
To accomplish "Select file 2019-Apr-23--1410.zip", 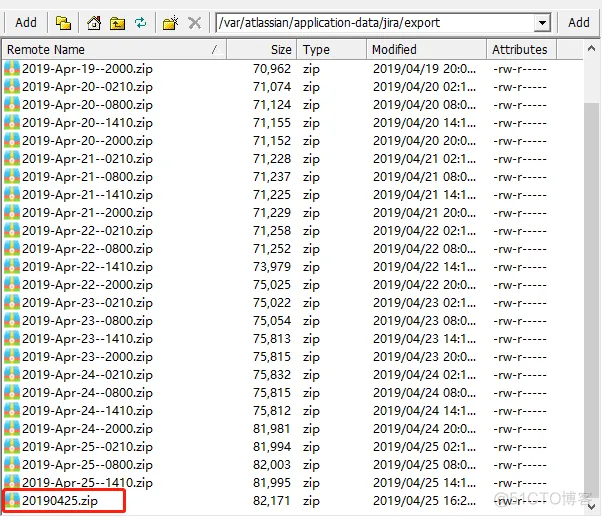I will pos(87,339).
